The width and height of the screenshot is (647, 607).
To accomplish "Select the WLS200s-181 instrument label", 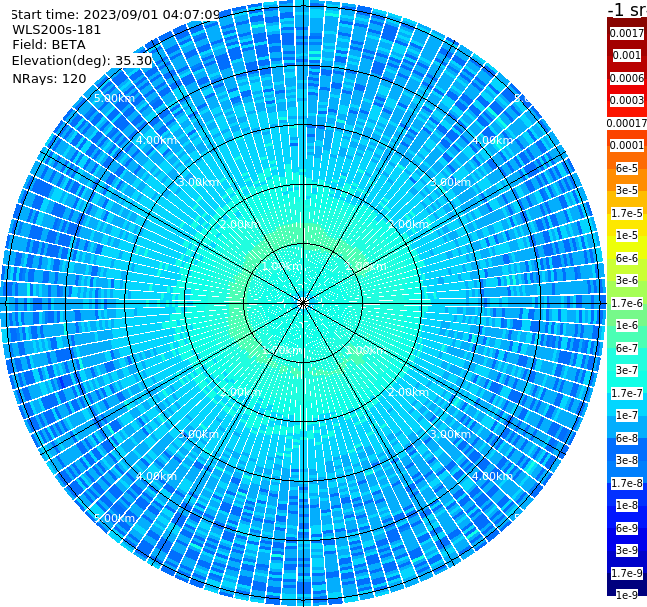I will pyautogui.click(x=57, y=30).
